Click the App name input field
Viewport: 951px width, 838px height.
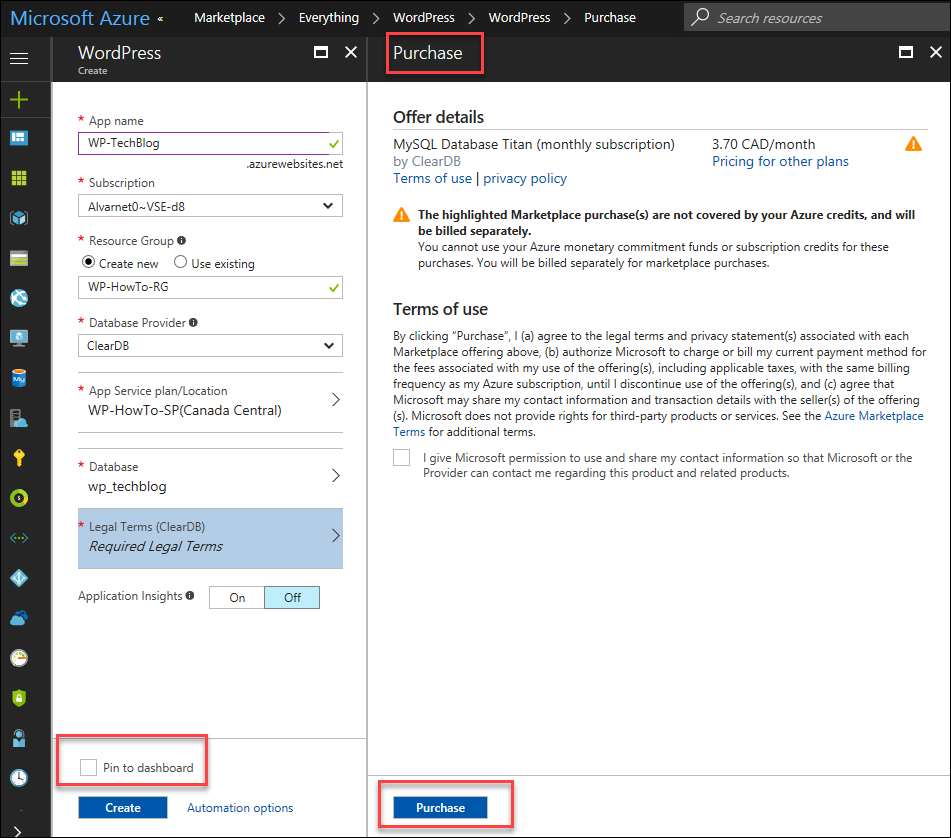(x=210, y=144)
